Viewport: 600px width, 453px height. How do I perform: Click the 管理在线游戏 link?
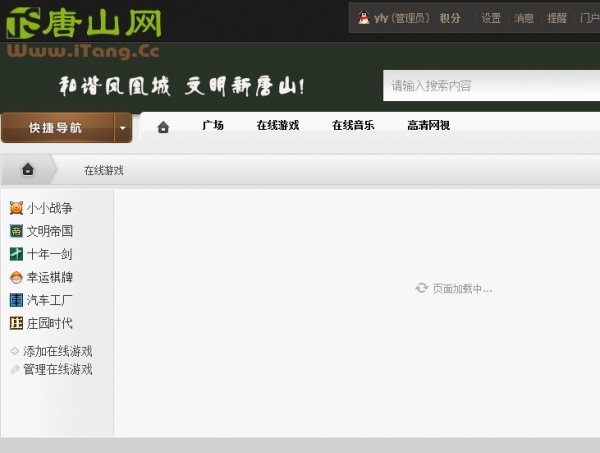coord(58,370)
